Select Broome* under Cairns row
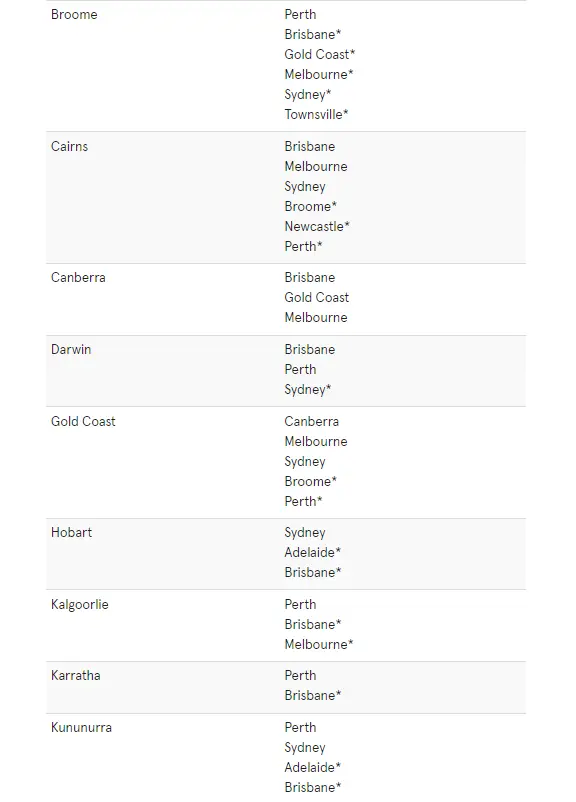 click(x=311, y=206)
